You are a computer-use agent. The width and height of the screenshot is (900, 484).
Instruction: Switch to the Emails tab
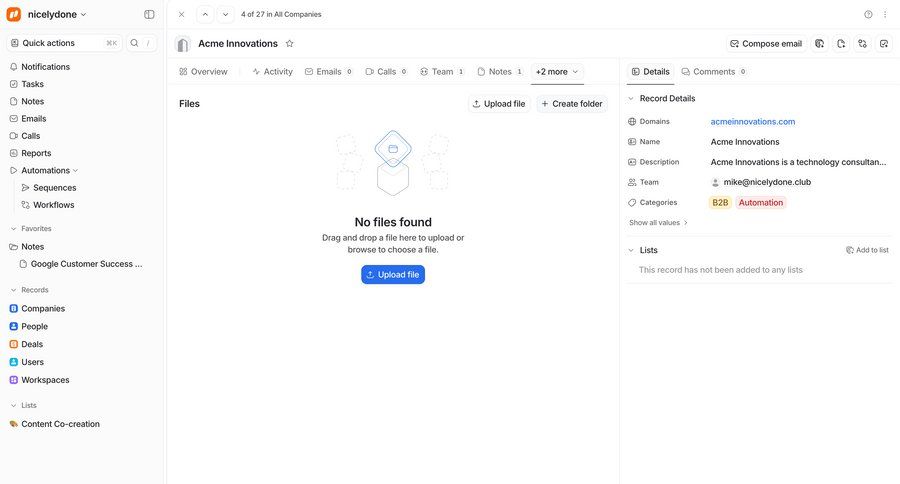328,72
